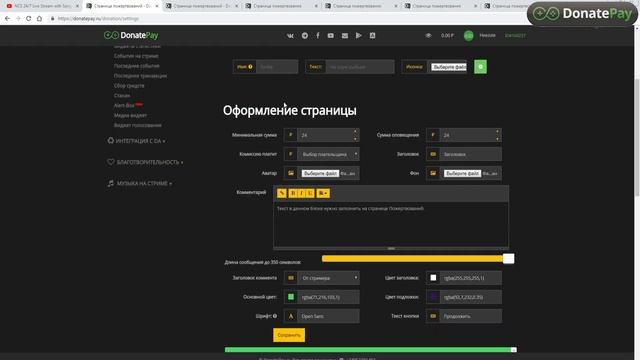The width and height of the screenshot is (640, 360).
Task: Click the Текст кнопки input field
Action: click(471, 316)
